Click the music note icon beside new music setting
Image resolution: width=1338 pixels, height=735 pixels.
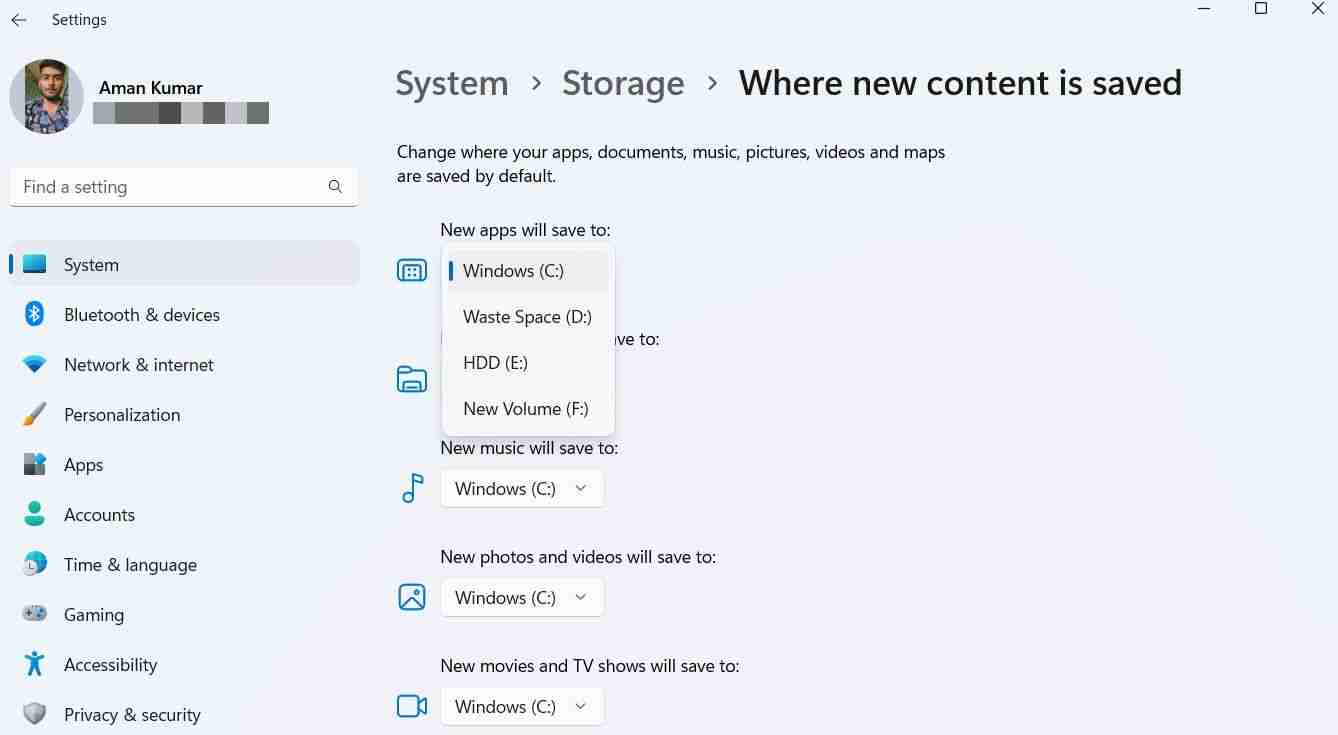(411, 488)
